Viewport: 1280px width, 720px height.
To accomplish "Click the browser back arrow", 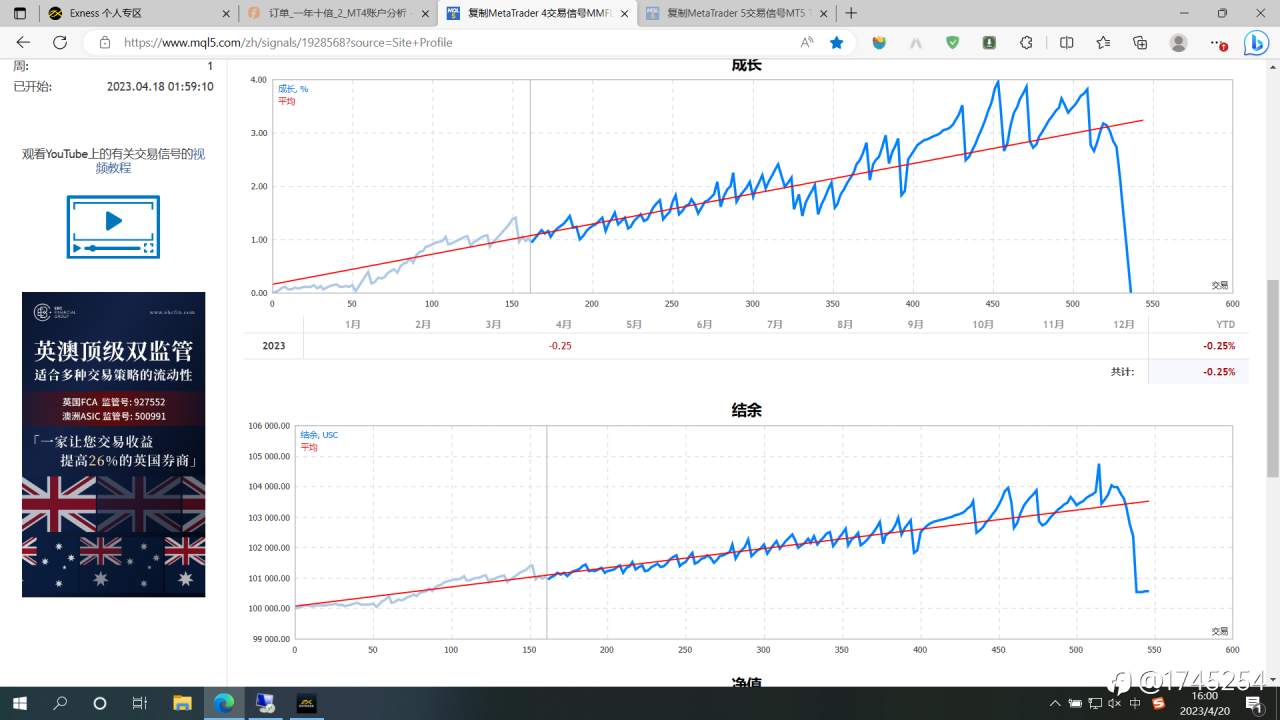I will (x=23, y=43).
